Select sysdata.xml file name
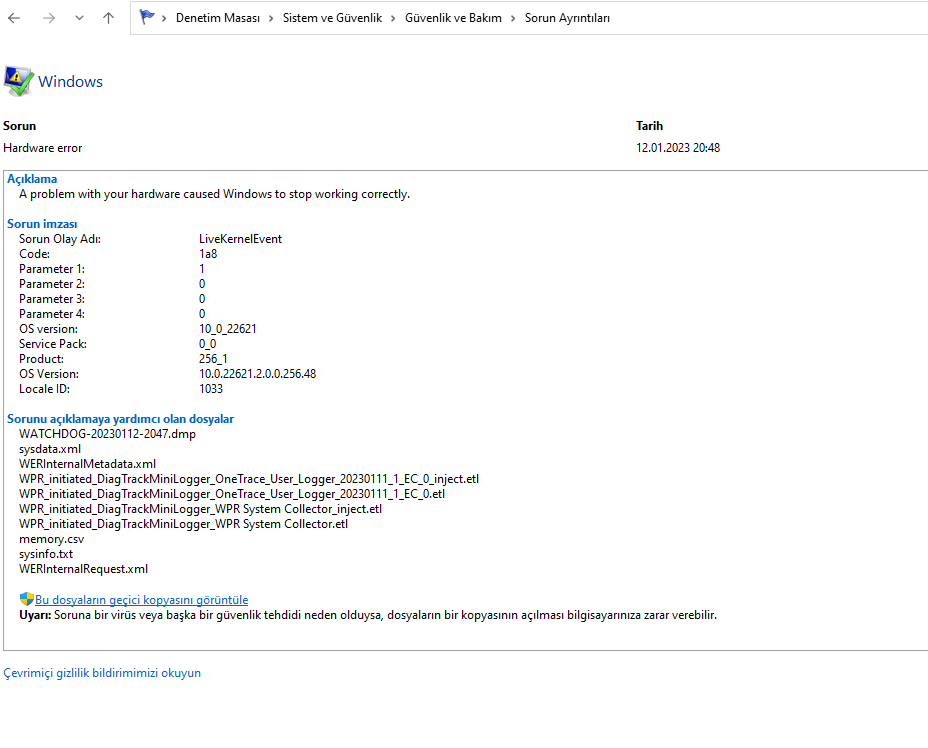The width and height of the screenshot is (928, 748). click(50, 449)
